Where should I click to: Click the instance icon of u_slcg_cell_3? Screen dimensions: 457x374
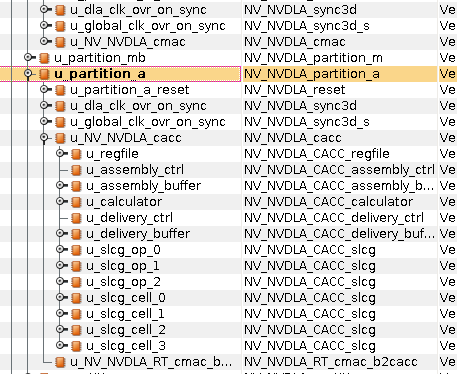tap(76, 346)
